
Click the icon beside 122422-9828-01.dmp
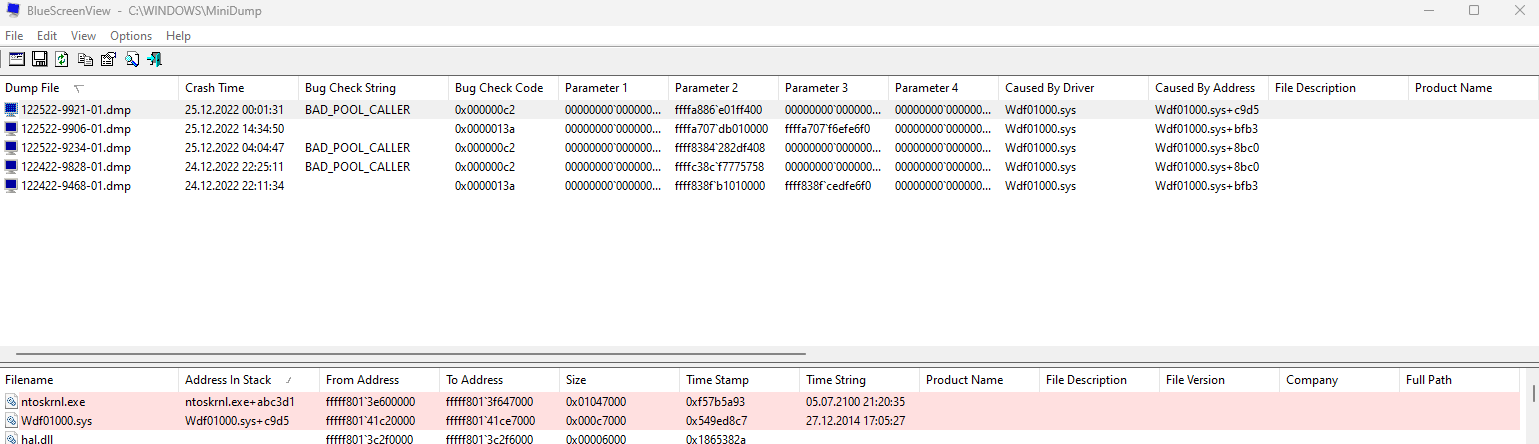[x=11, y=167]
